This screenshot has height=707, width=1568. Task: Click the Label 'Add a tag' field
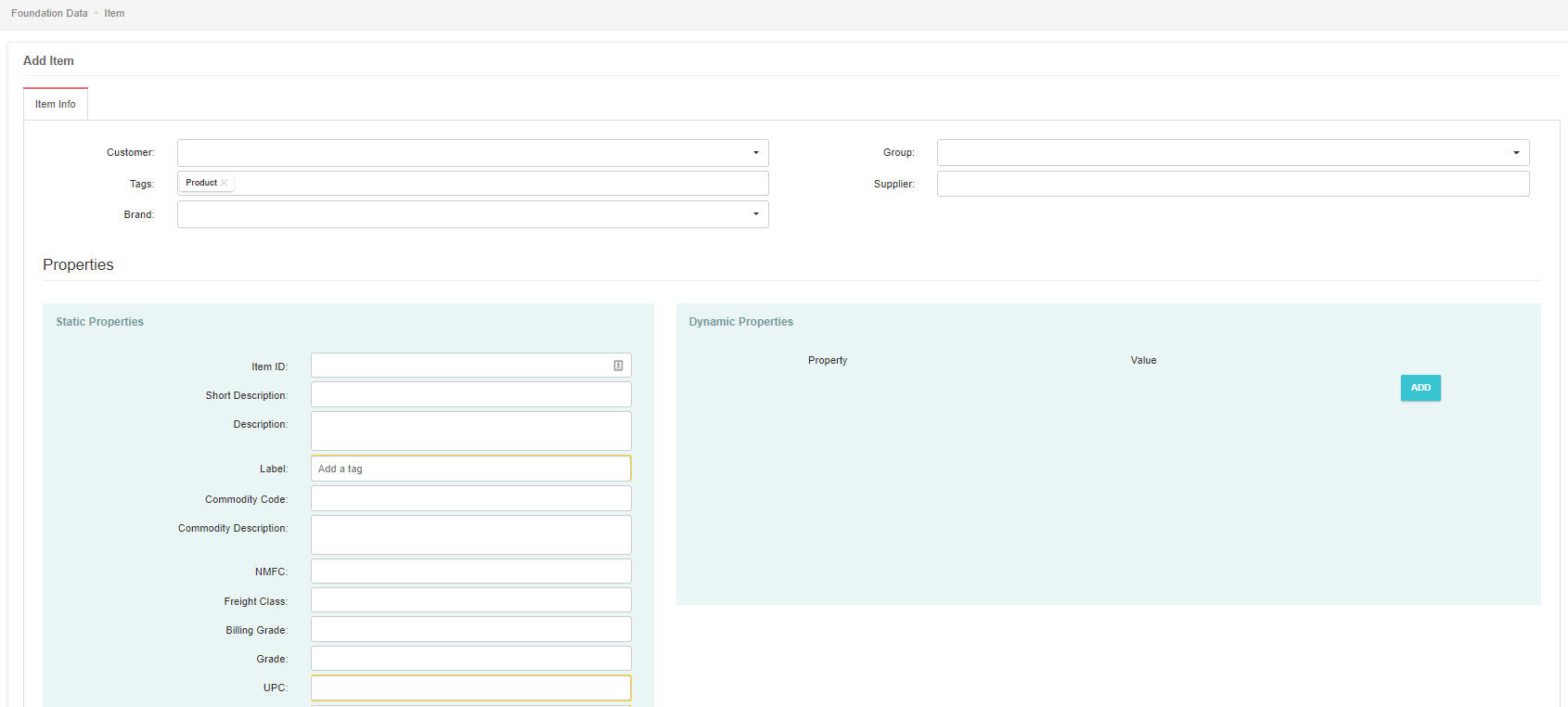coord(471,469)
